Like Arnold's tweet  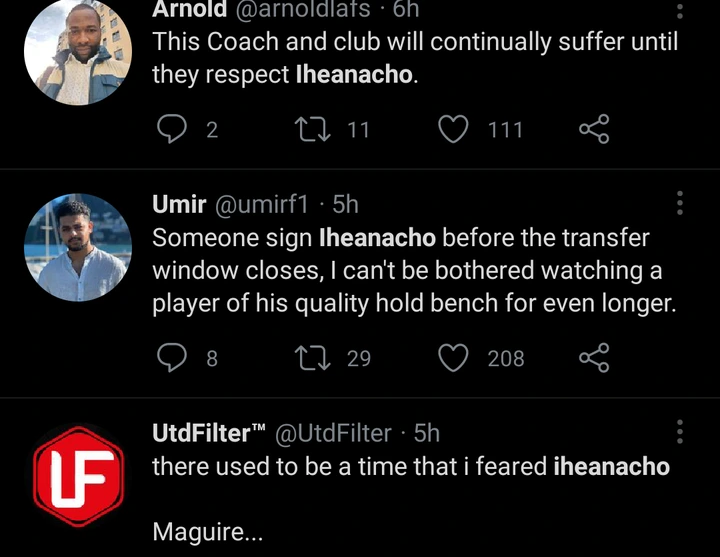pos(455,129)
